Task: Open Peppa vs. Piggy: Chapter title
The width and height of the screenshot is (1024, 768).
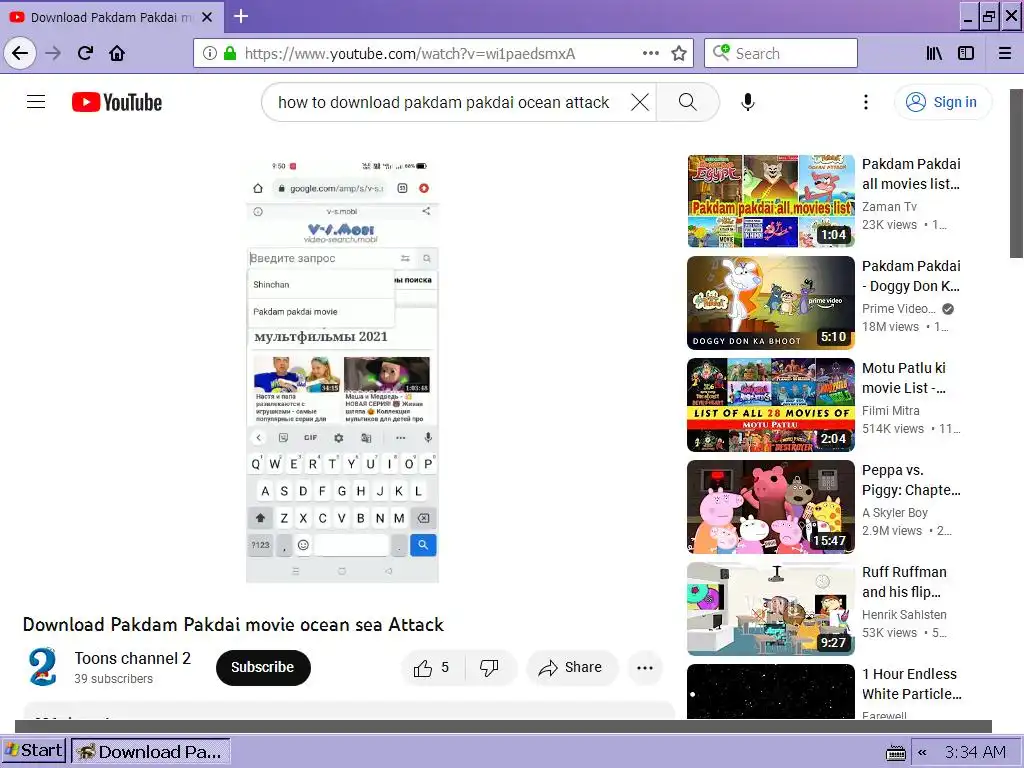Action: (911, 479)
